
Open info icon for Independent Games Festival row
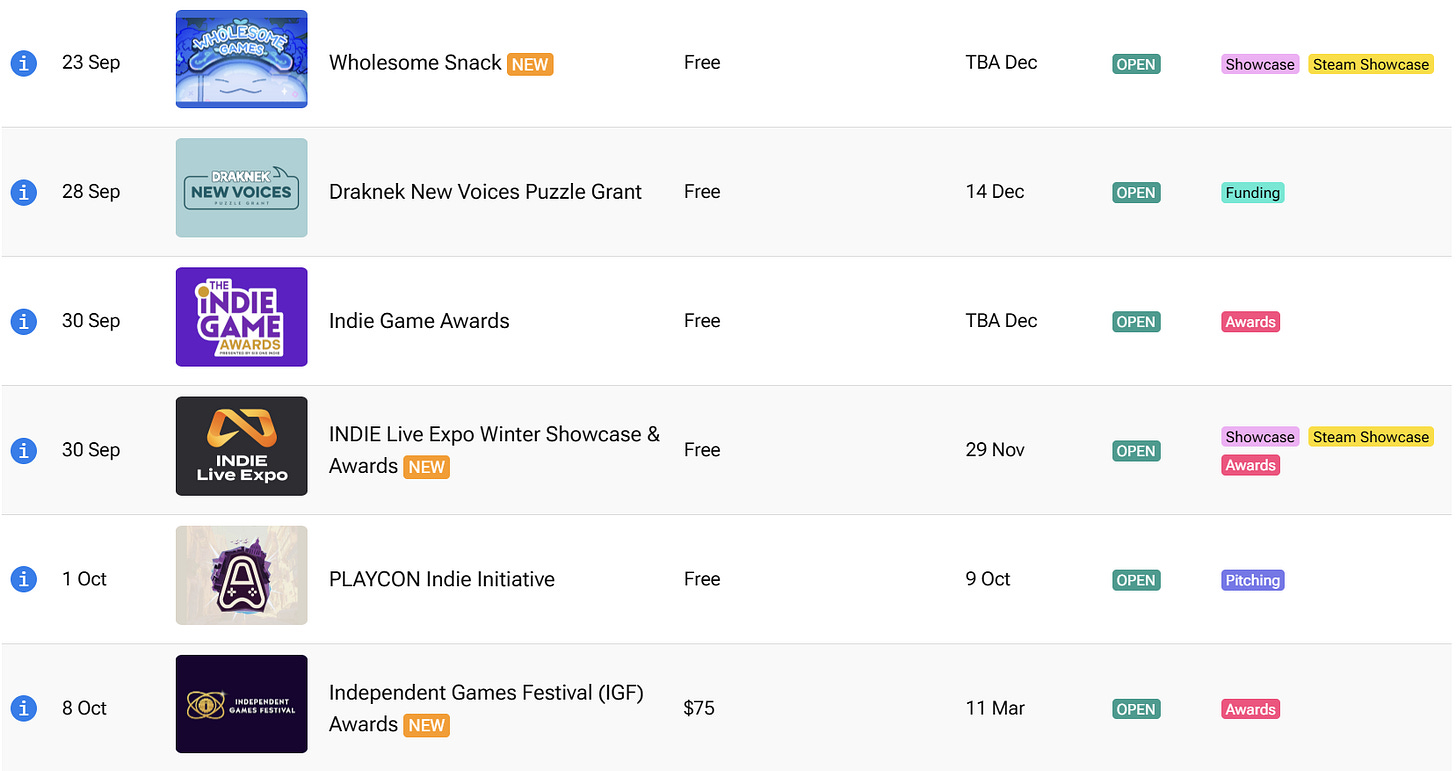(x=24, y=708)
